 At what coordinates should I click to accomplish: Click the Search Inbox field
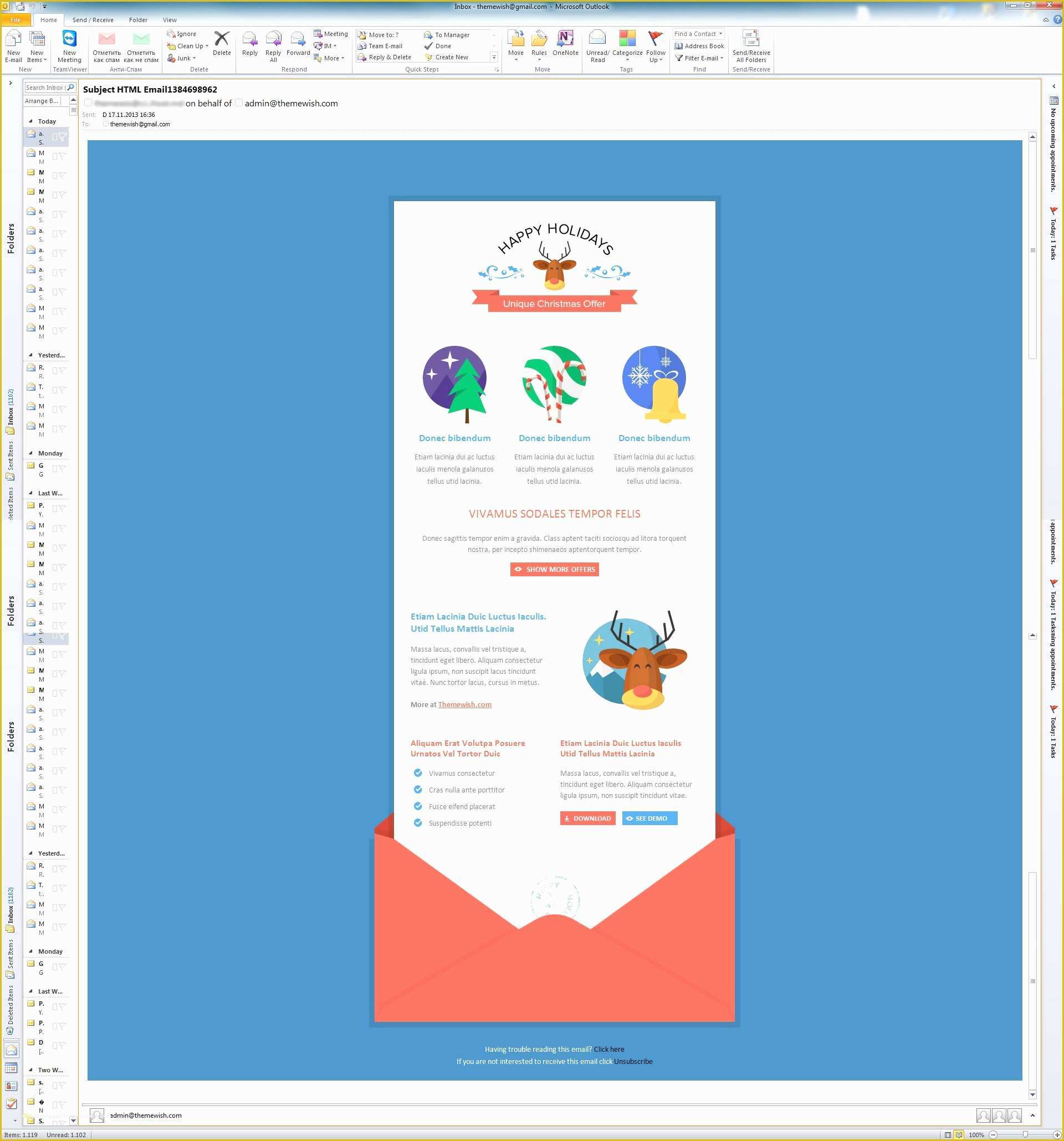tap(45, 88)
